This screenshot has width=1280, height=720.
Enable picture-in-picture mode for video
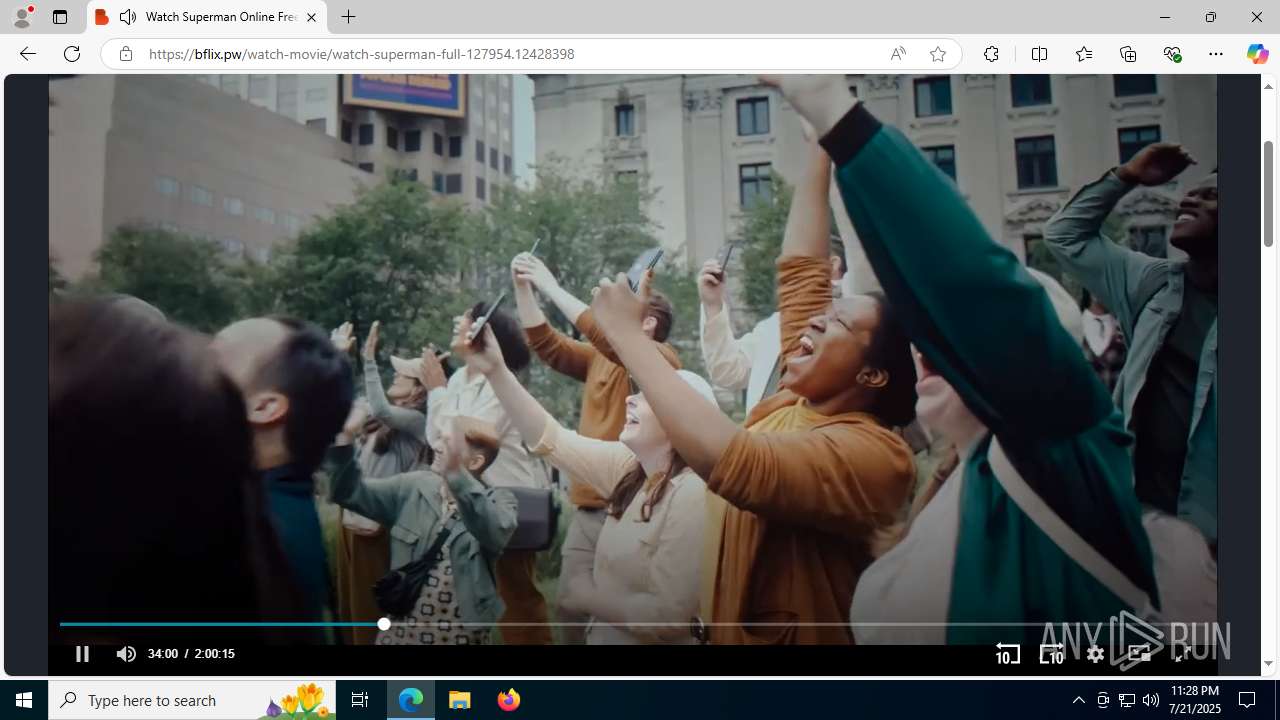point(1139,654)
